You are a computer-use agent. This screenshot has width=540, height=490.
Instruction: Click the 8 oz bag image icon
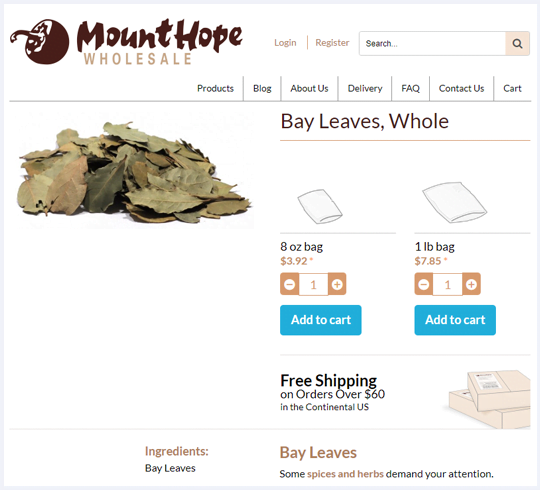320,206
